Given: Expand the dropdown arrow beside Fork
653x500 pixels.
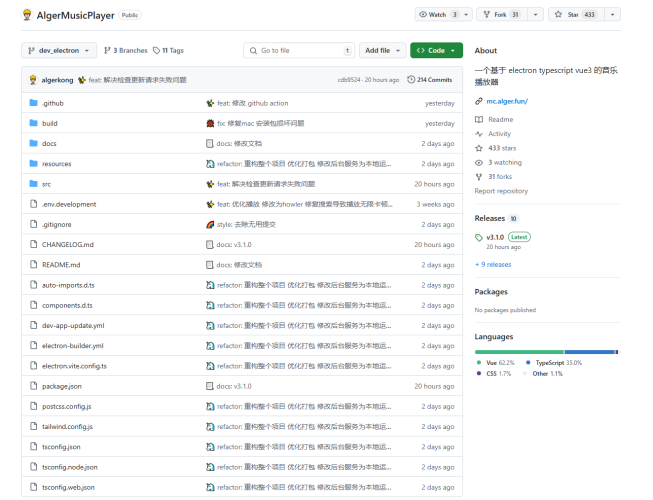Looking at the screenshot, I should point(536,15).
